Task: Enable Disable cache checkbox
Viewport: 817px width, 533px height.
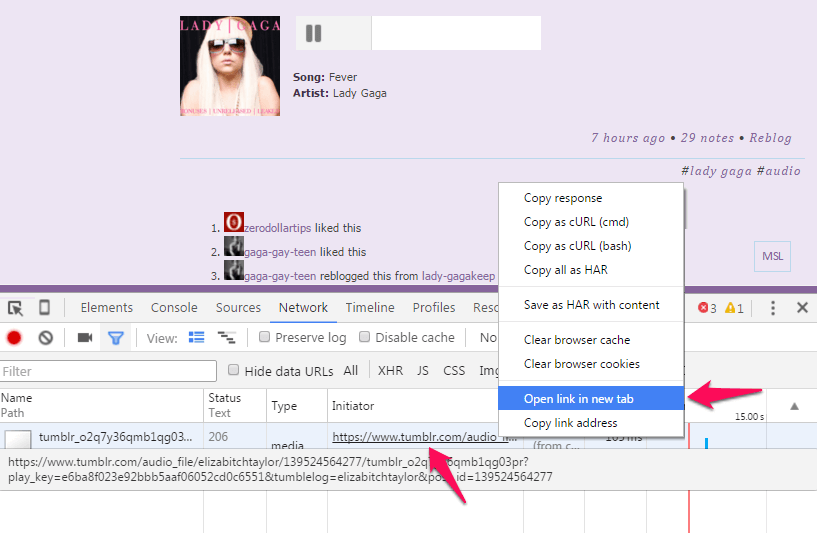Action: pos(365,337)
